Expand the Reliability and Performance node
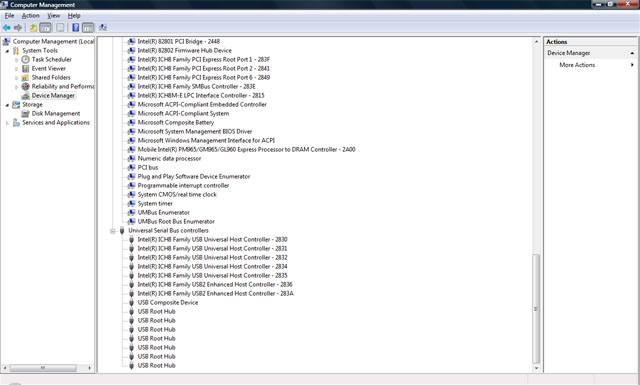The height and width of the screenshot is (385, 640). (16, 87)
